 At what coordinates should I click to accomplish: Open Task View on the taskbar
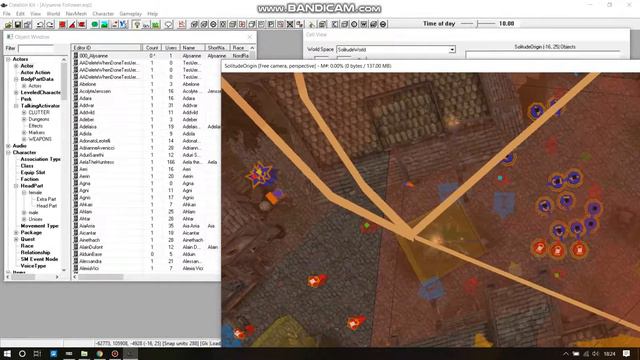37,353
